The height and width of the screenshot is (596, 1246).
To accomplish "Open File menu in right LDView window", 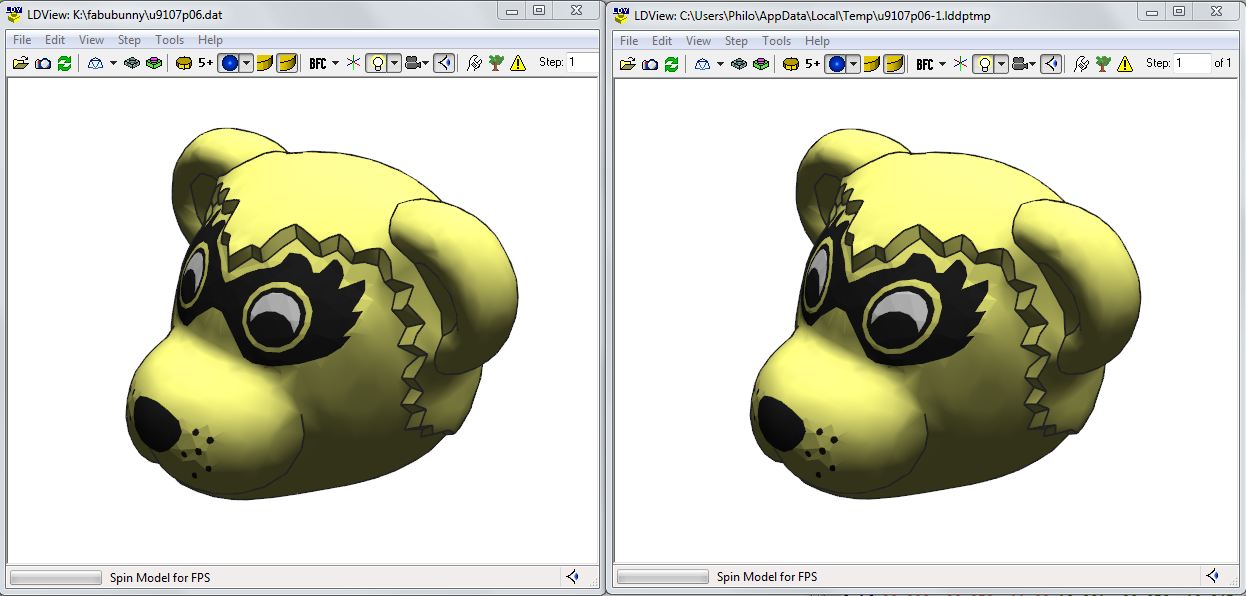I will pos(629,41).
